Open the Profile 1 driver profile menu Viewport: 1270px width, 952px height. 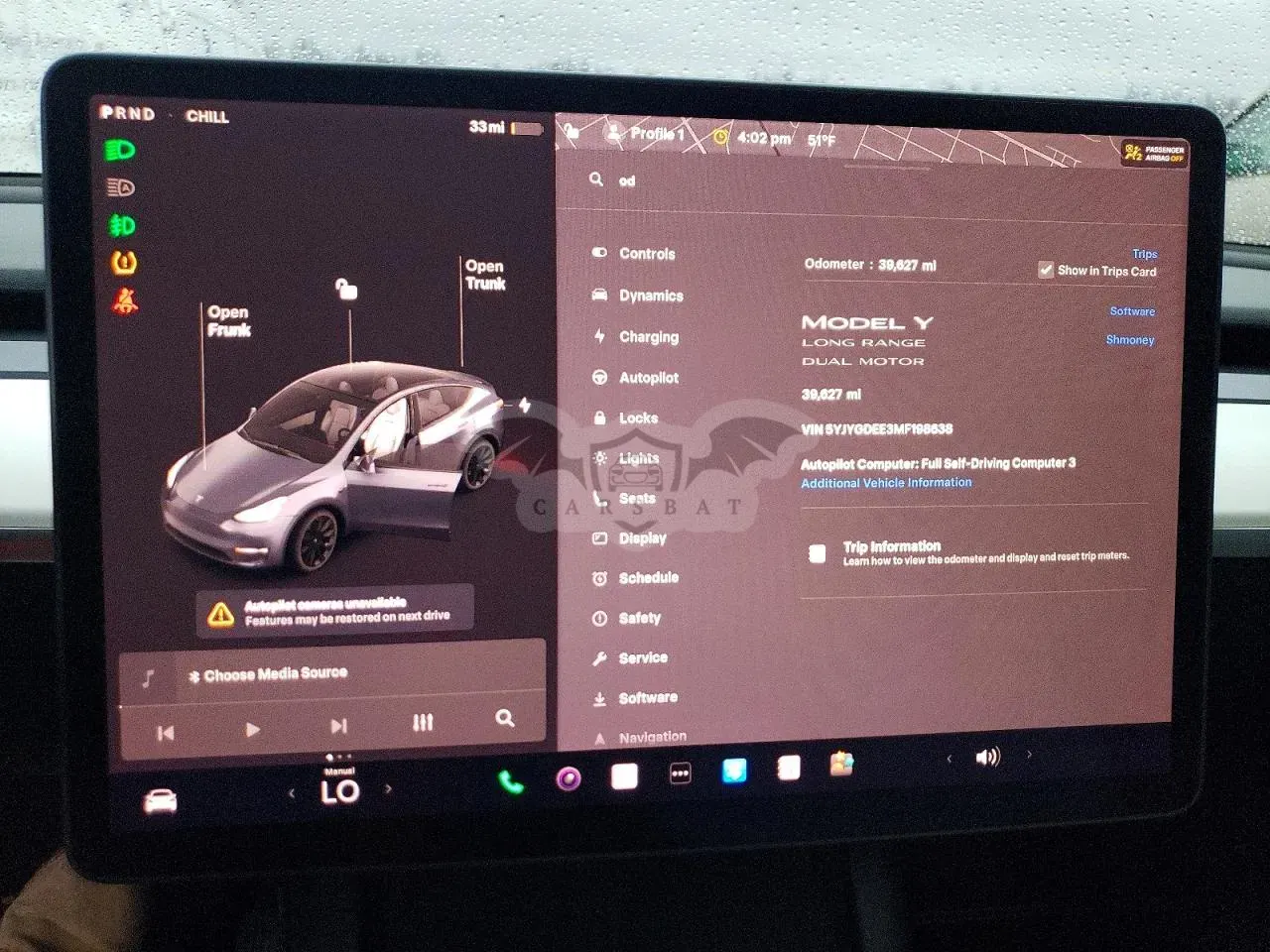click(646, 133)
